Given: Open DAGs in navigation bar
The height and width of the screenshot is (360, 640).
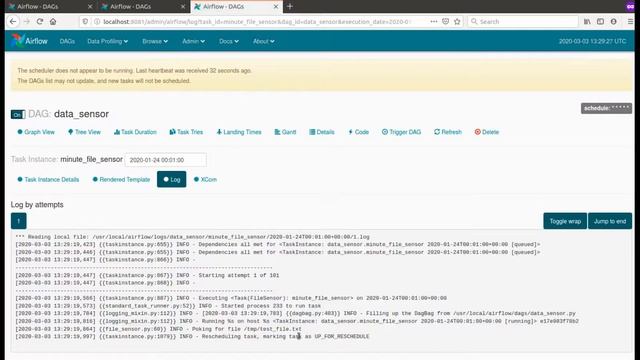Looking at the screenshot, I should pos(67,41).
